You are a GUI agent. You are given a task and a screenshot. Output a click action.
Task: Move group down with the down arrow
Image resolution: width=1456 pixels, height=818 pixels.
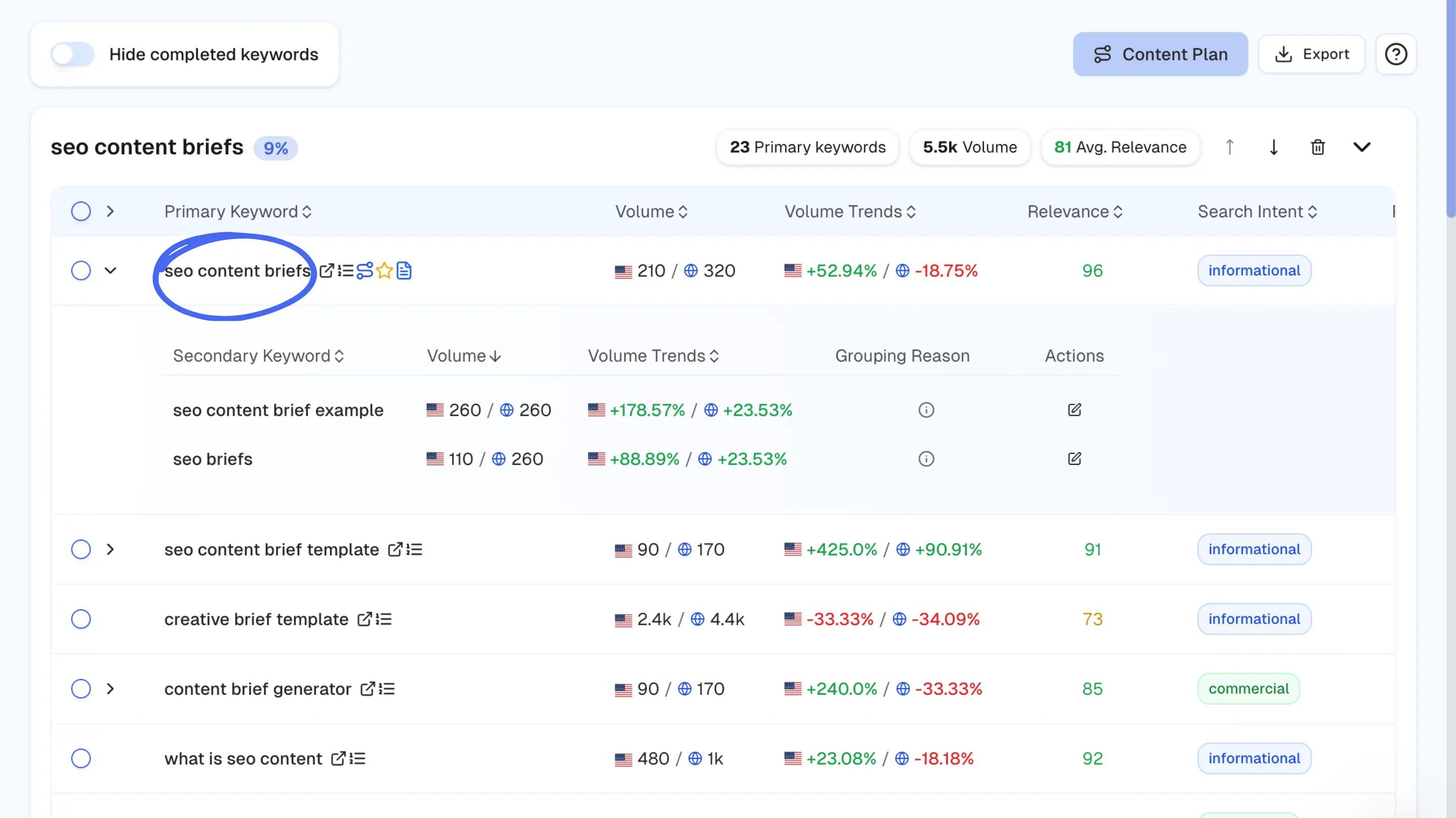(1273, 148)
